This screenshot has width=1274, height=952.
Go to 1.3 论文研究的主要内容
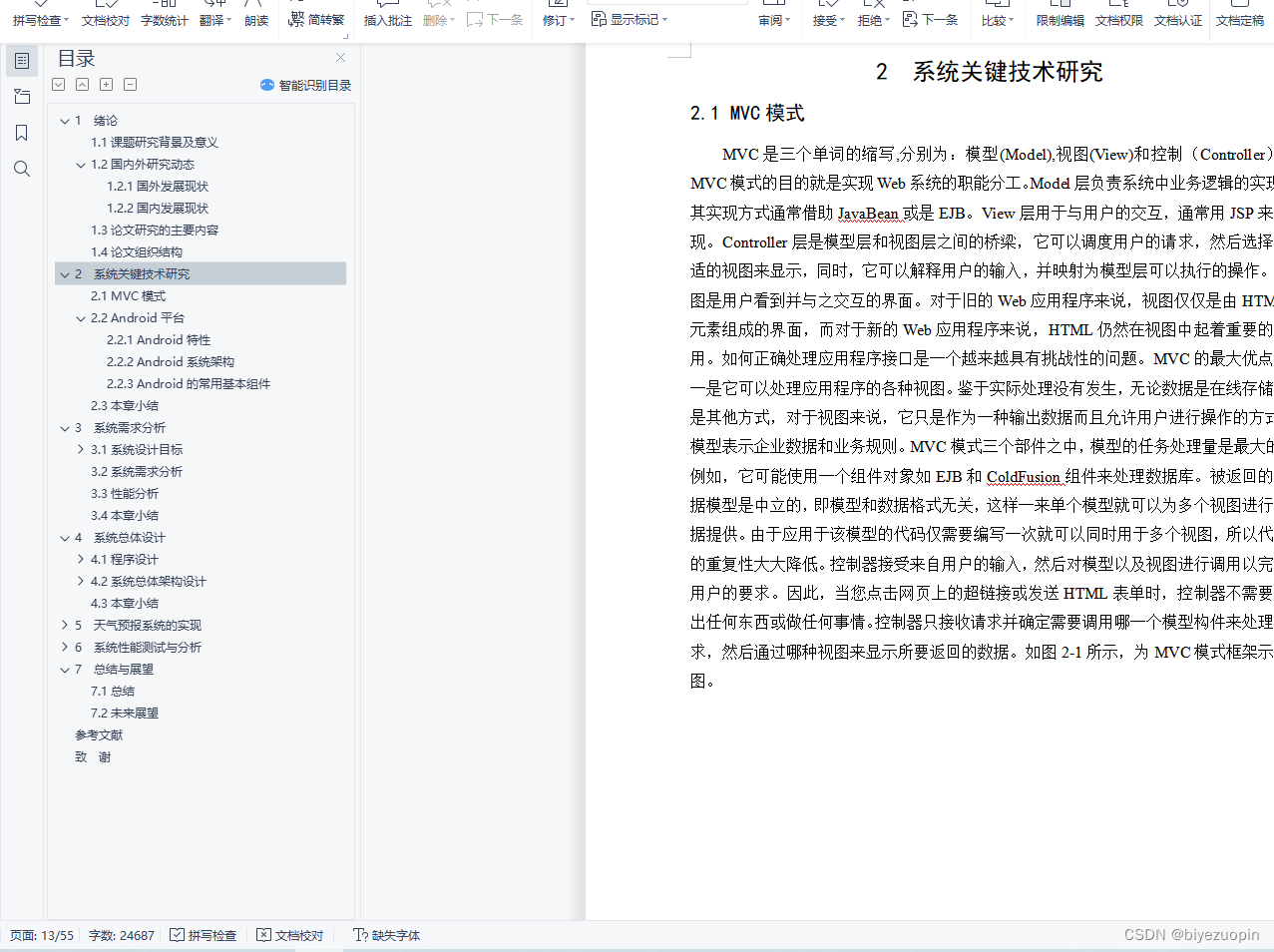[x=155, y=231]
